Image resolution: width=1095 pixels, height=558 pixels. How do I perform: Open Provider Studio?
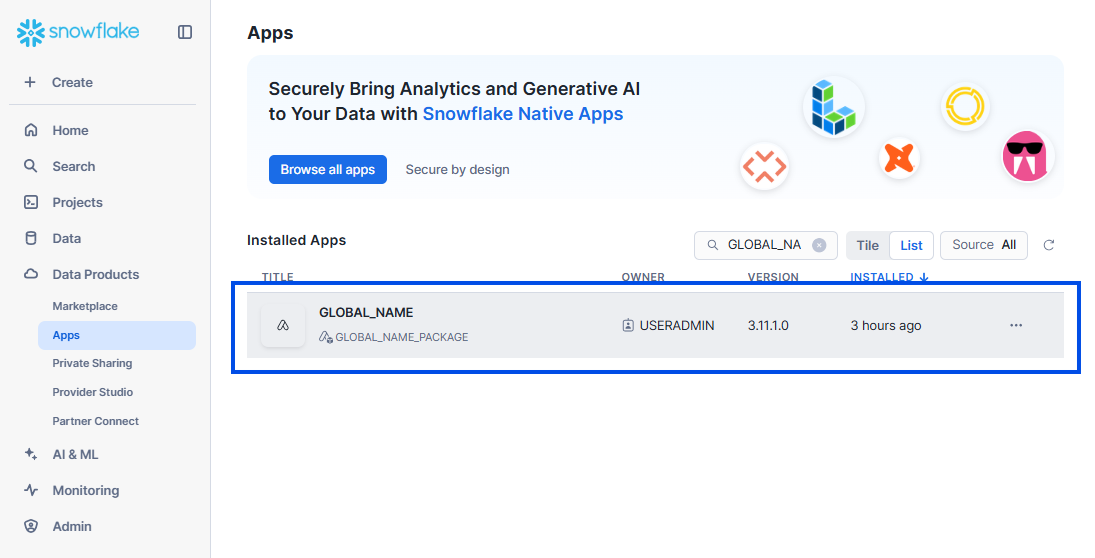(92, 392)
